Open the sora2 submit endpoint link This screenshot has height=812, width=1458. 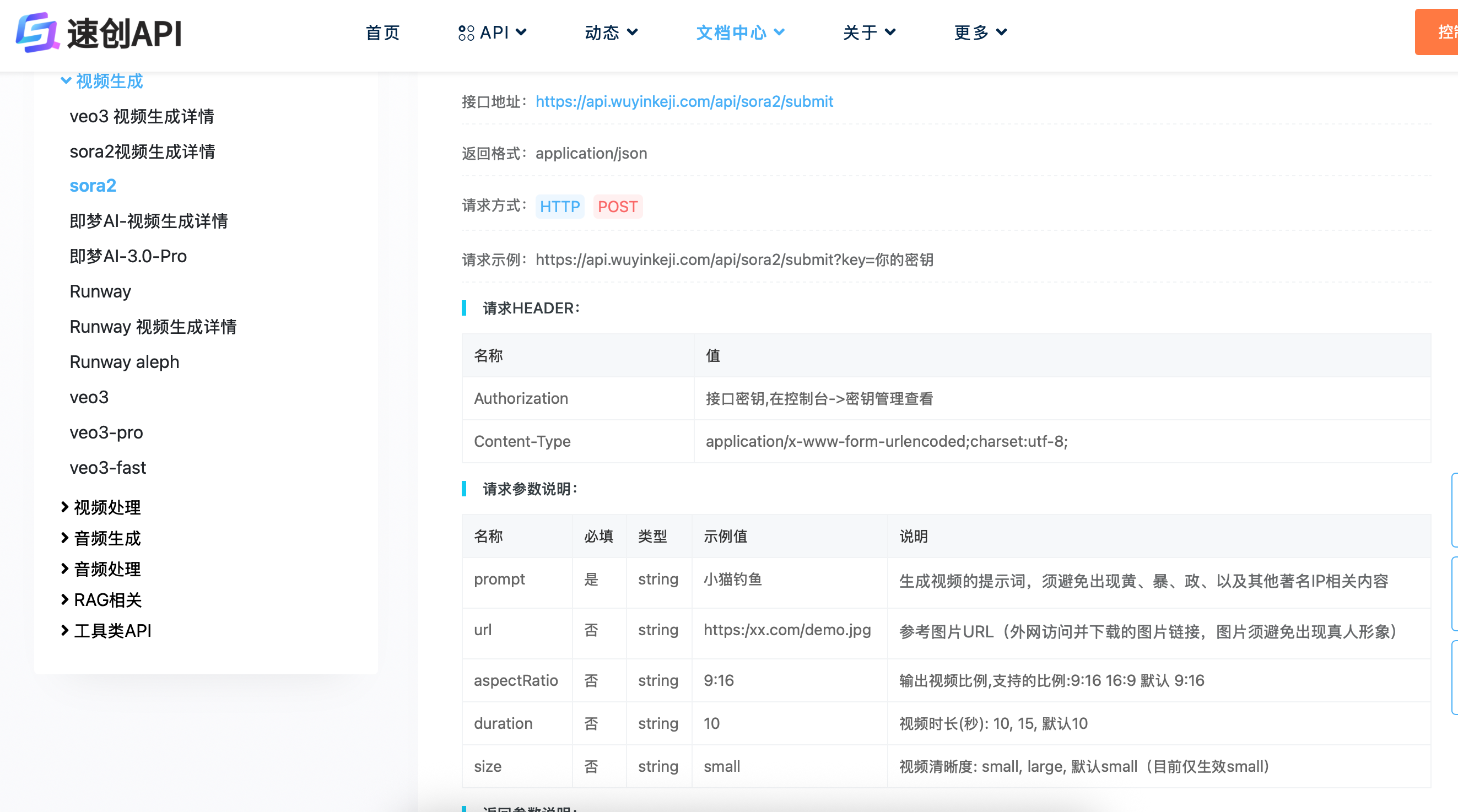pos(685,101)
